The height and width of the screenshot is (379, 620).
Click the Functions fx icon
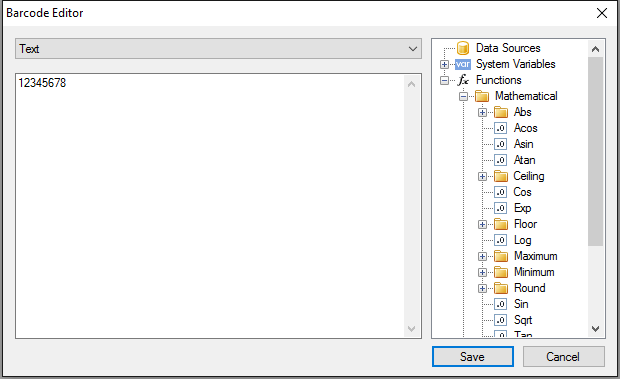point(463,80)
